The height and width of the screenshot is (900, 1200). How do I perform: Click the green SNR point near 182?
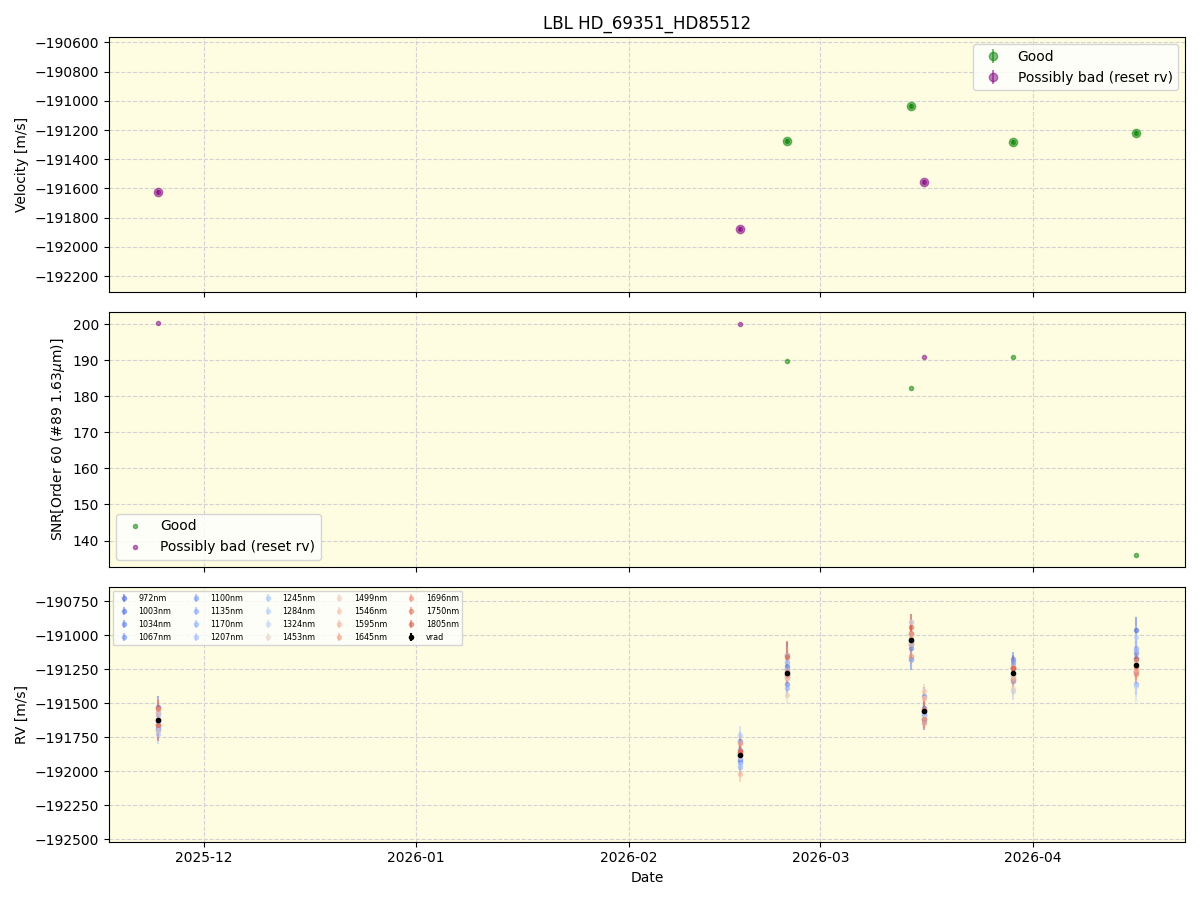tap(911, 388)
